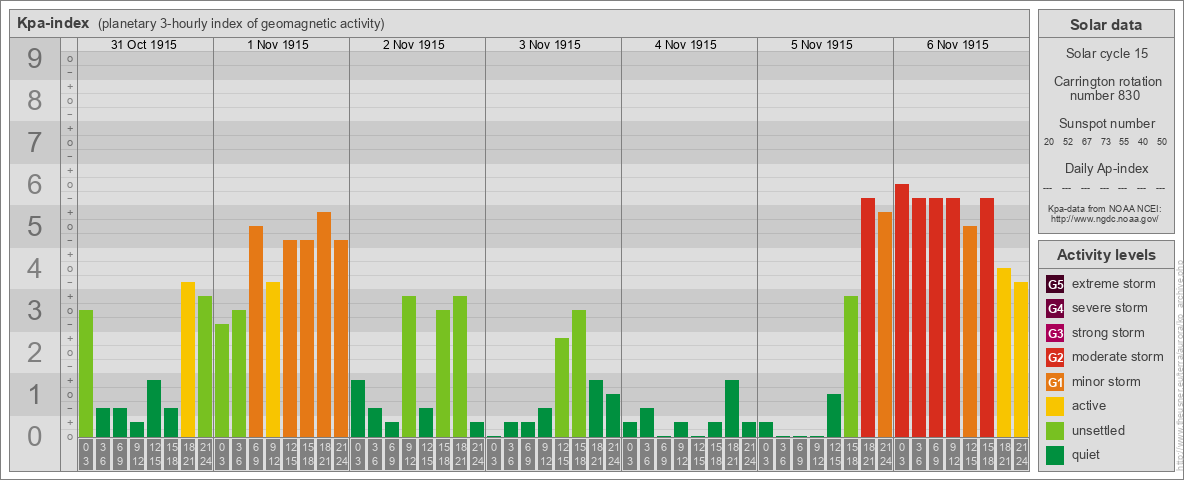Click the 31 Oct 12-15h dark green bar

(x=154, y=408)
